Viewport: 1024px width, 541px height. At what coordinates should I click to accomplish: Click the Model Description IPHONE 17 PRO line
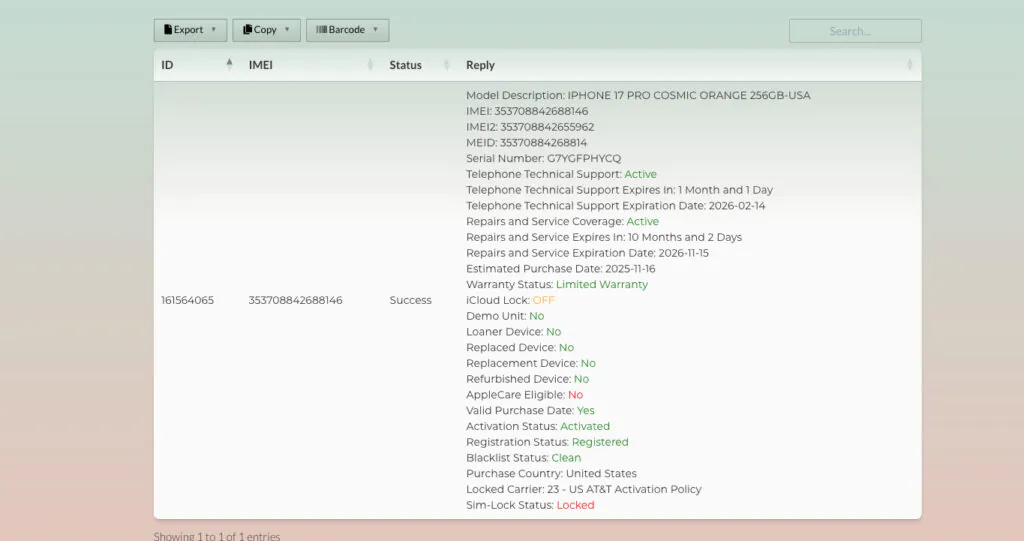click(638, 95)
